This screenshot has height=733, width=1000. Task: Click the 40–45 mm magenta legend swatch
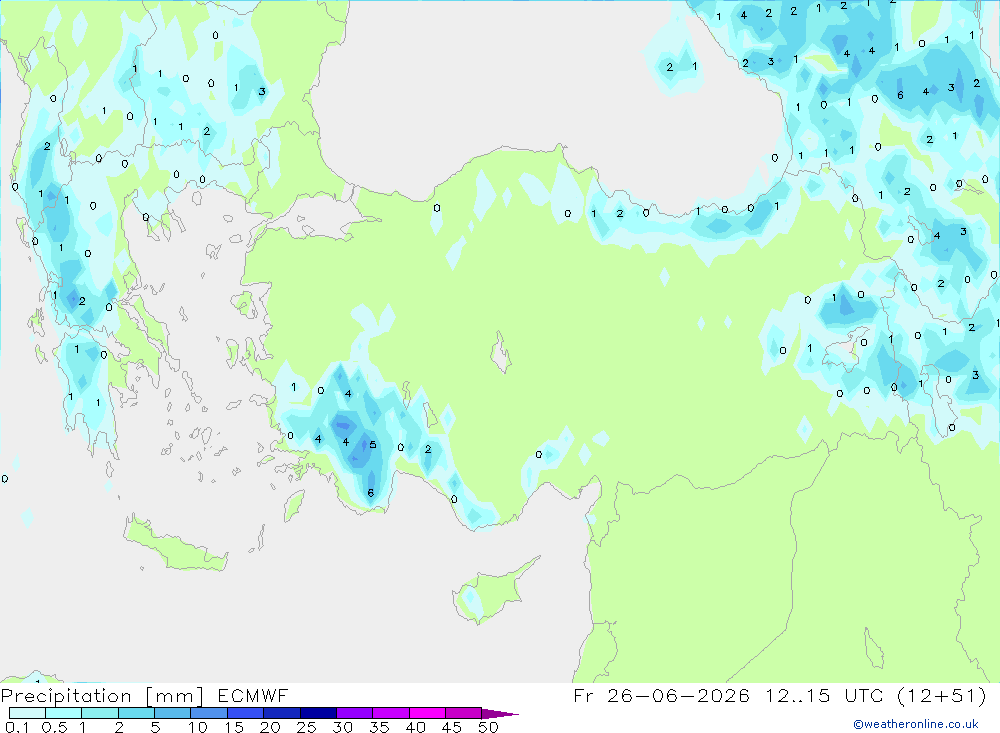427,713
